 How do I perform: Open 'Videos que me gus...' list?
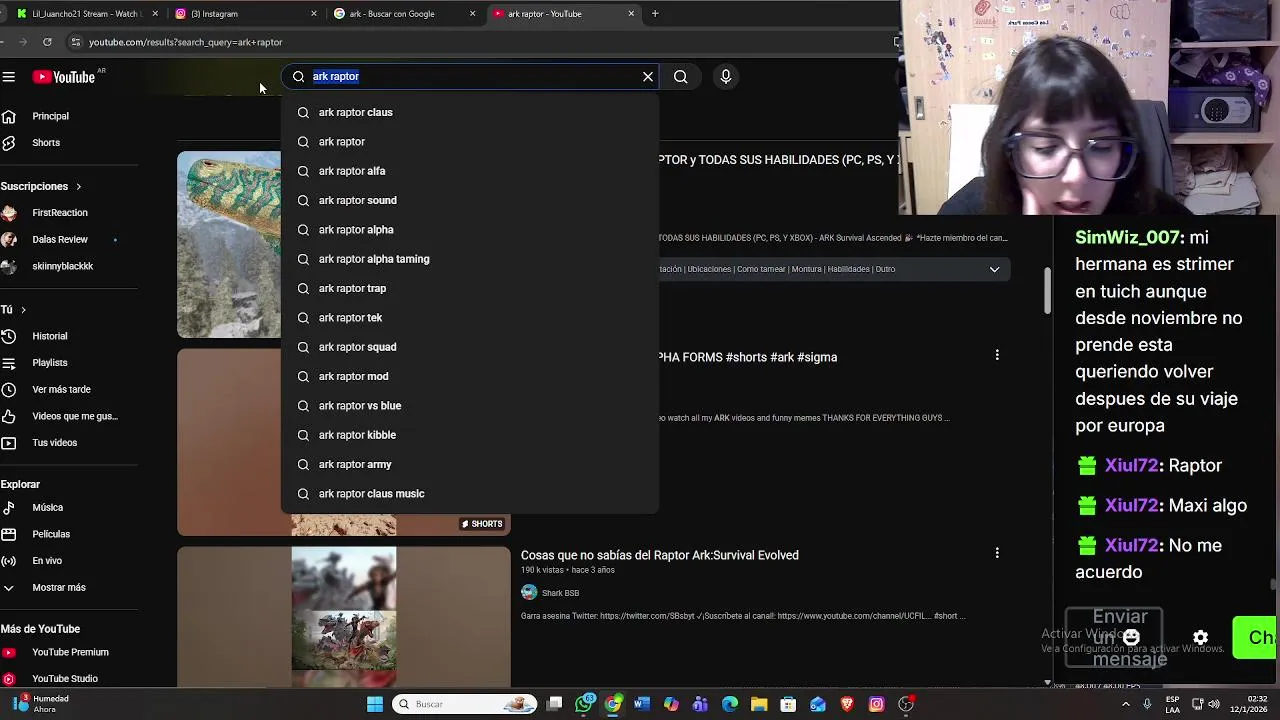[74, 416]
